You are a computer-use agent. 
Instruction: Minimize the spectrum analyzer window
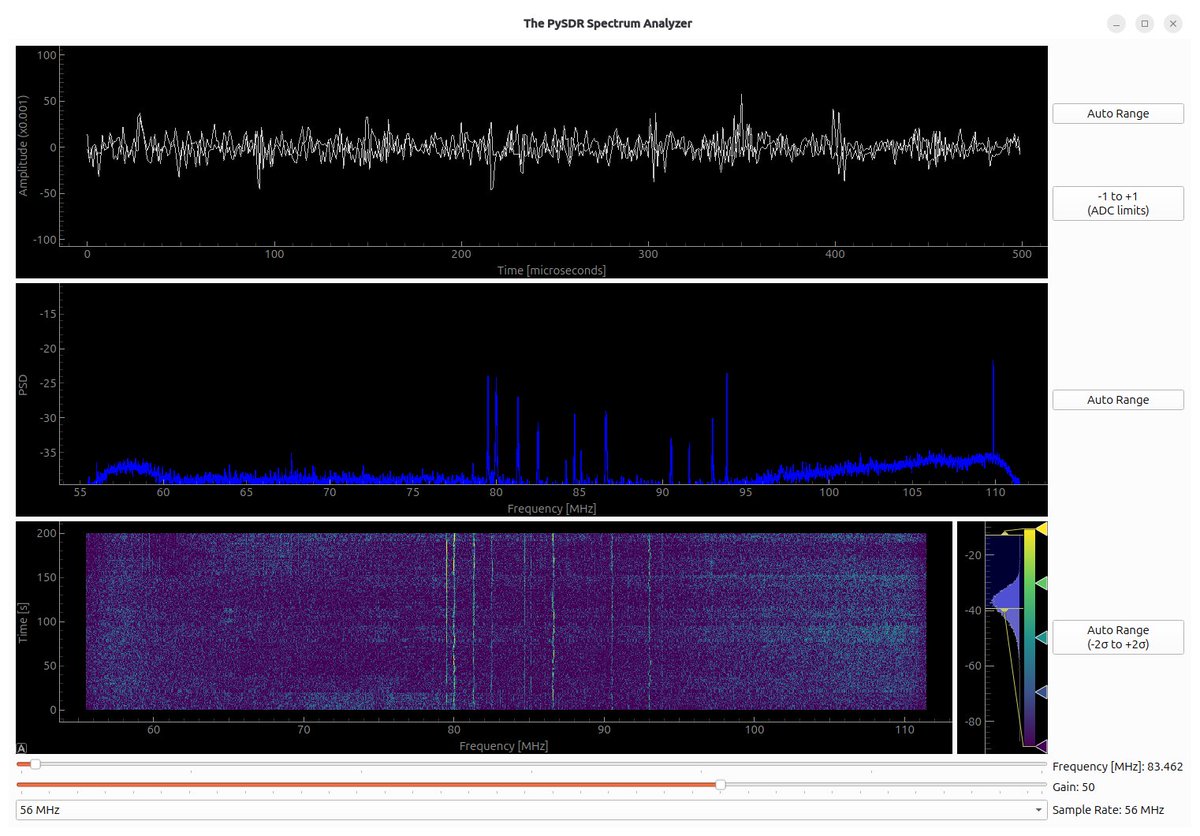1116,23
